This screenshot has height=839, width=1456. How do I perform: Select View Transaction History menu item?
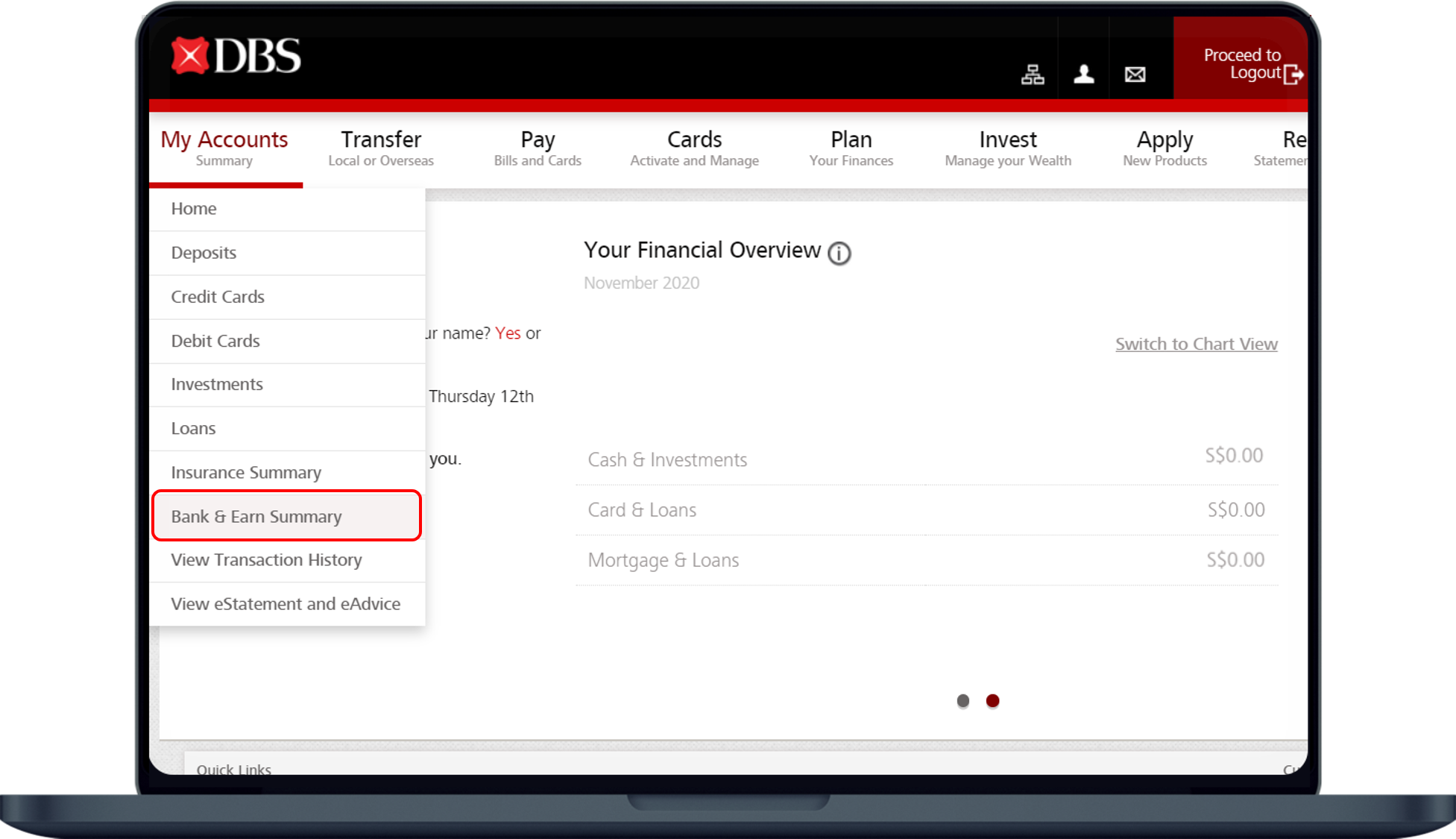tap(266, 560)
